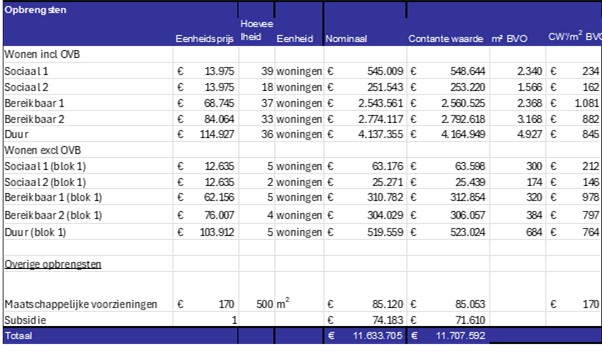Click quantity 37 in the Bereikbaar 1 row
602x360 pixels.
click(267, 103)
